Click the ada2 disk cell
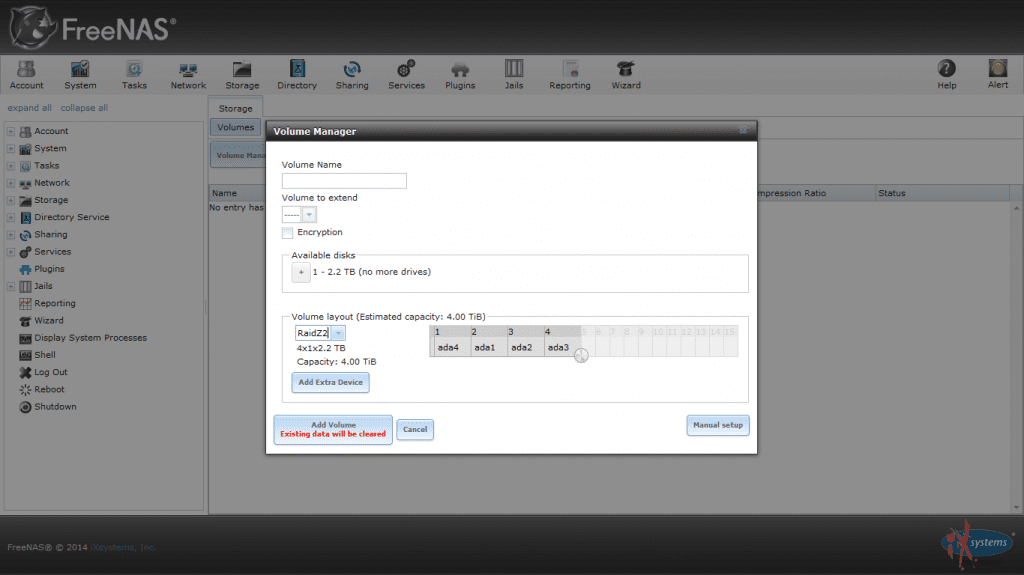The image size is (1024, 575). point(521,348)
